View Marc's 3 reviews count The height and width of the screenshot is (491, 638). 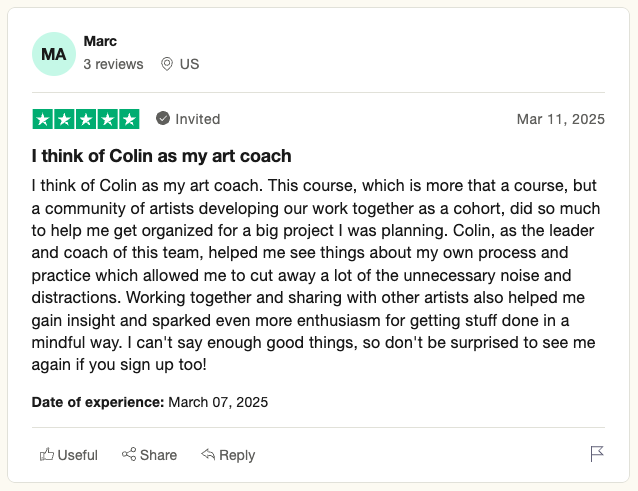coord(113,64)
